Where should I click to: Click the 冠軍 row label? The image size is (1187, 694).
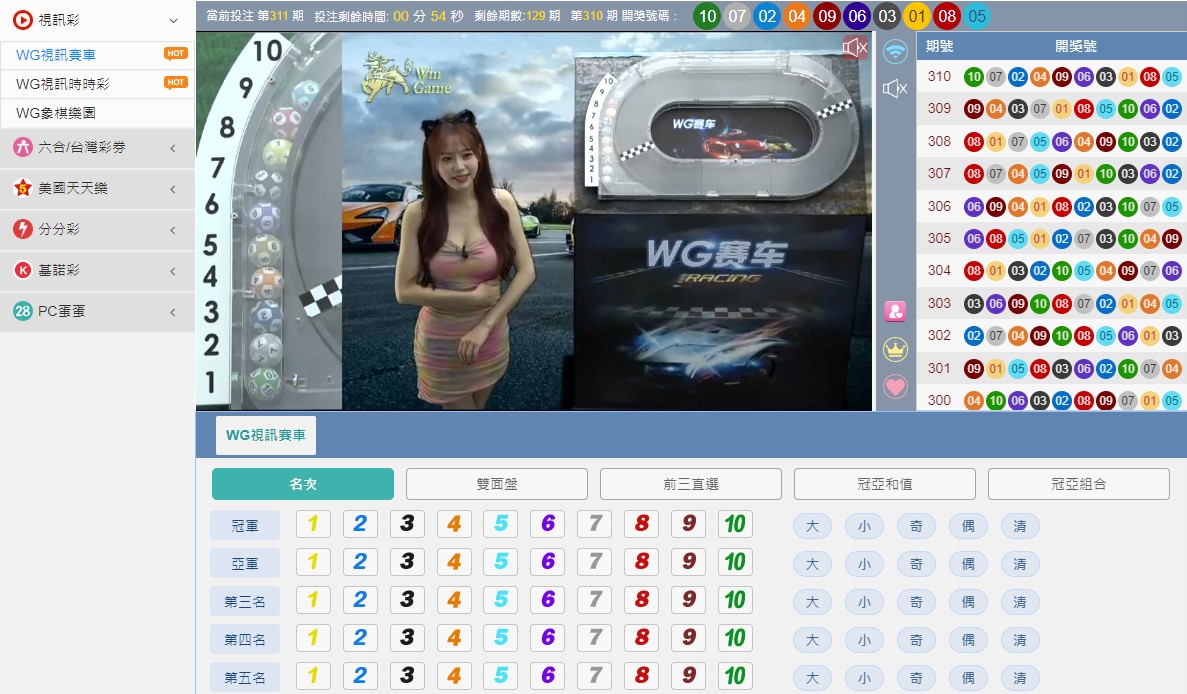[245, 525]
